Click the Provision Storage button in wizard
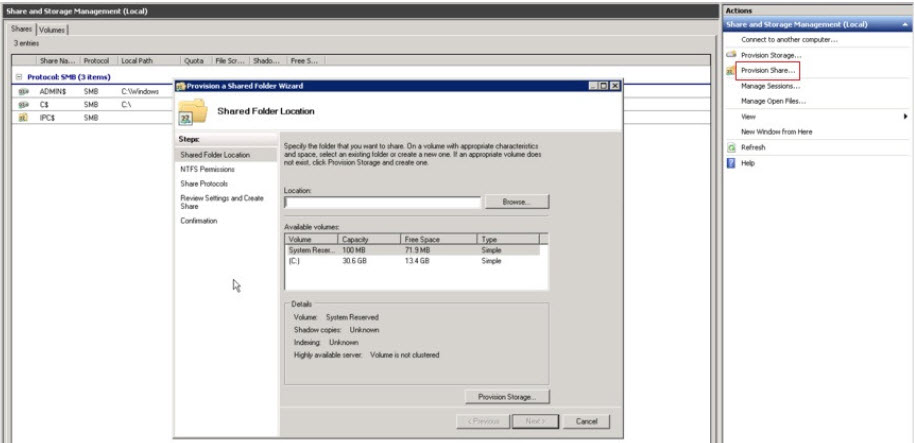Viewport: 915px width, 443px height. pos(507,397)
